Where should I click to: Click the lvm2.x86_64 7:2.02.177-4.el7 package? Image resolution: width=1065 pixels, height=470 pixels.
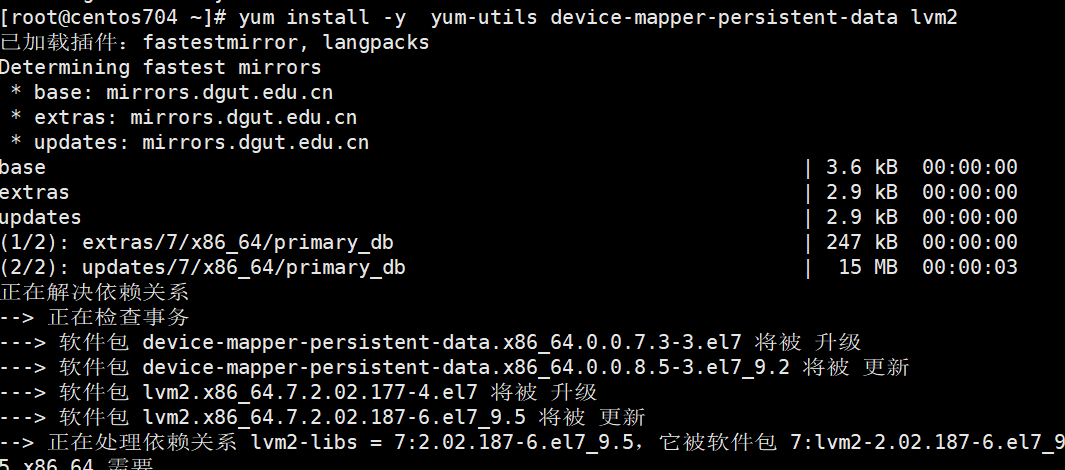point(310,393)
